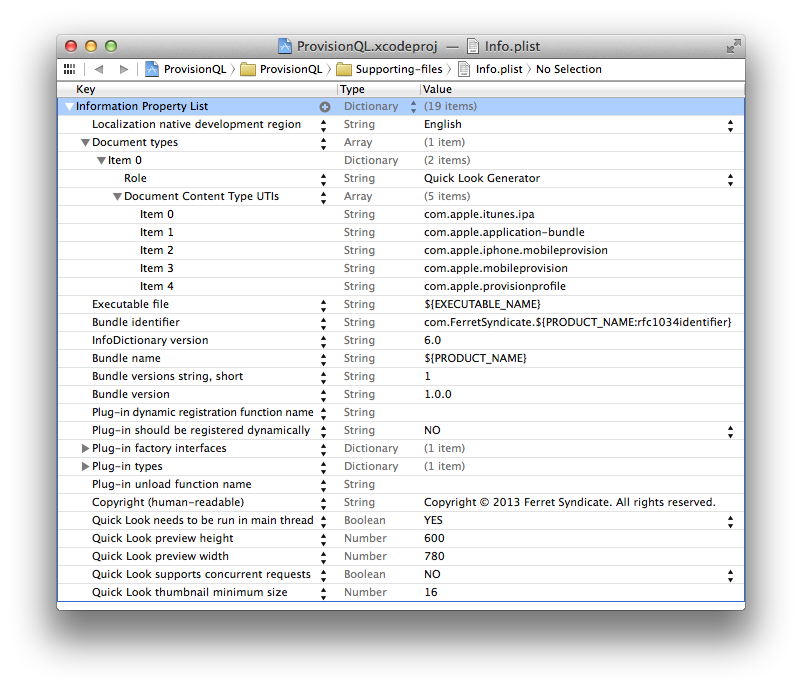Screen dimensions: 802x689
Task: Collapse the Information Property List triangle
Action: click(69, 106)
